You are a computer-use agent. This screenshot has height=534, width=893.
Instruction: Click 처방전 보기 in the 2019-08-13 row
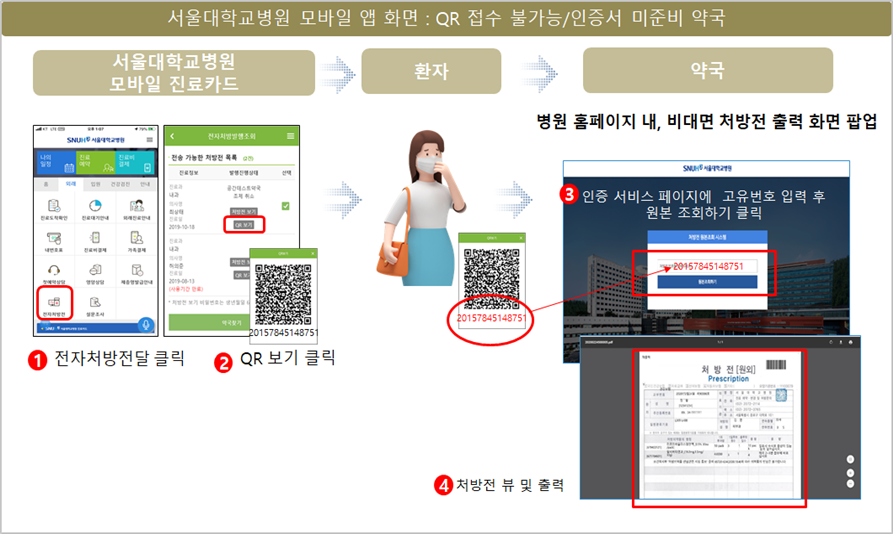[x=240, y=262]
